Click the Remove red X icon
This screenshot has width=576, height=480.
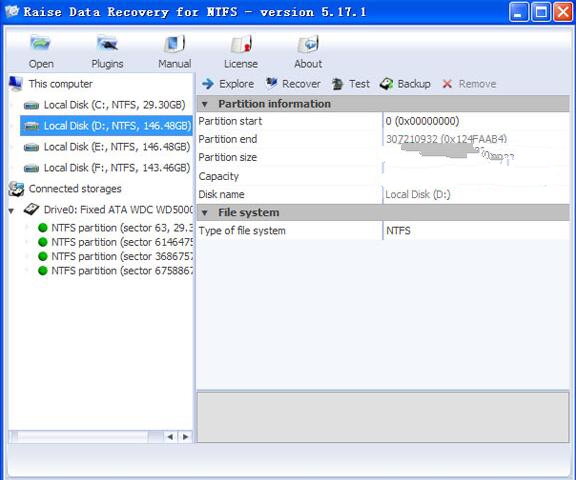click(x=447, y=84)
